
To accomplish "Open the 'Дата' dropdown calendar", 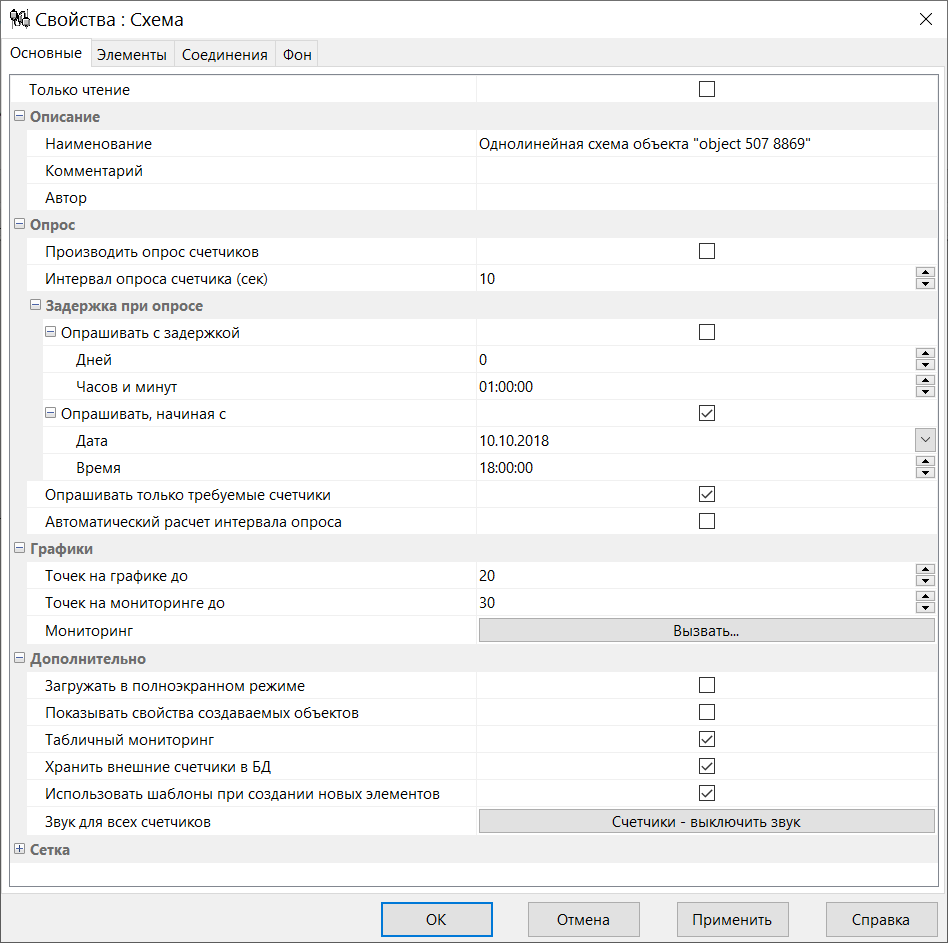I will coord(924,440).
